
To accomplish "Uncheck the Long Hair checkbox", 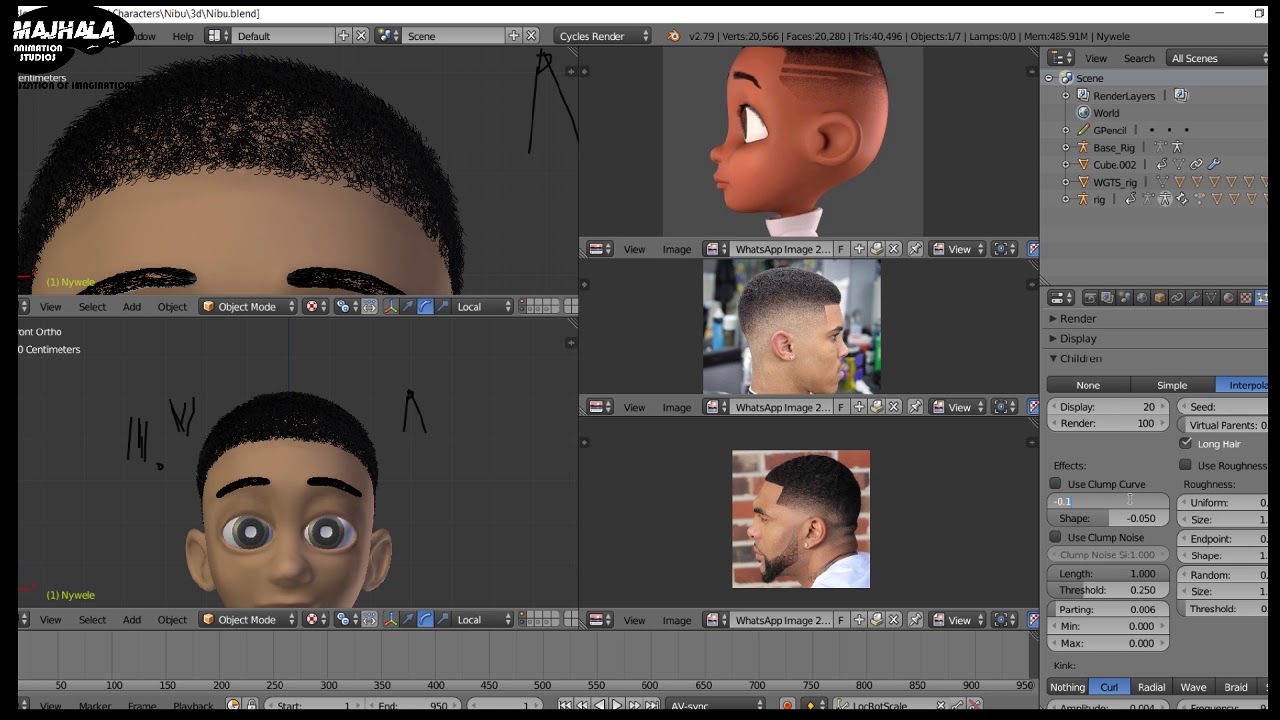I will (1186, 443).
